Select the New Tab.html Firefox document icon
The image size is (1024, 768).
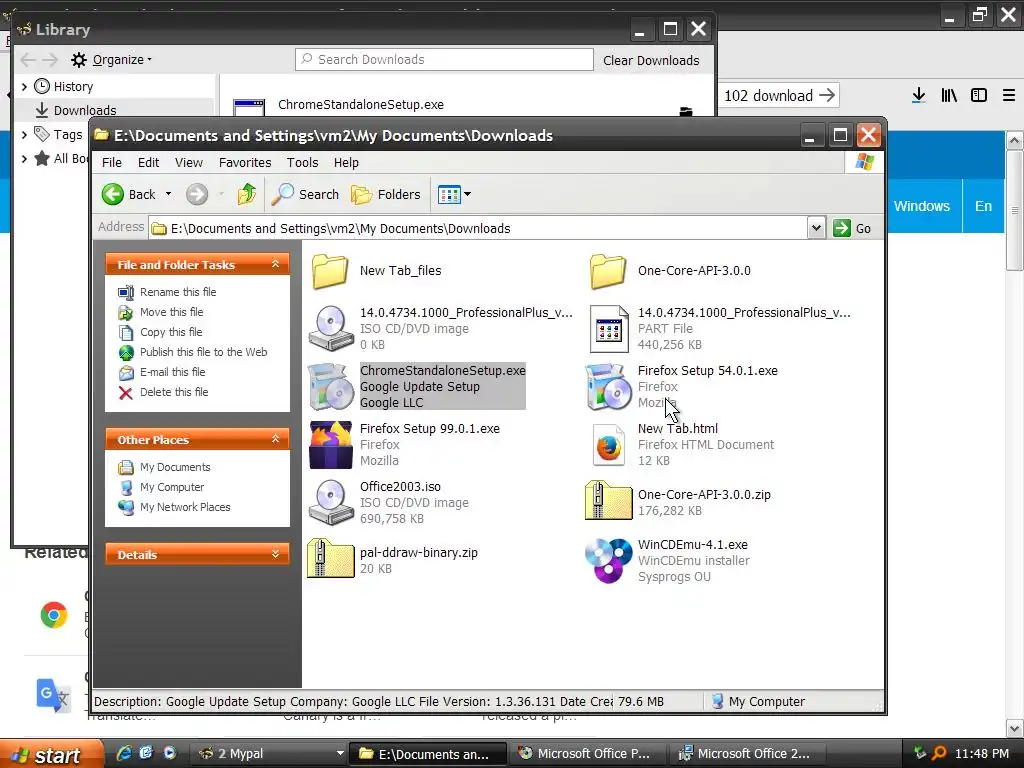tap(609, 445)
